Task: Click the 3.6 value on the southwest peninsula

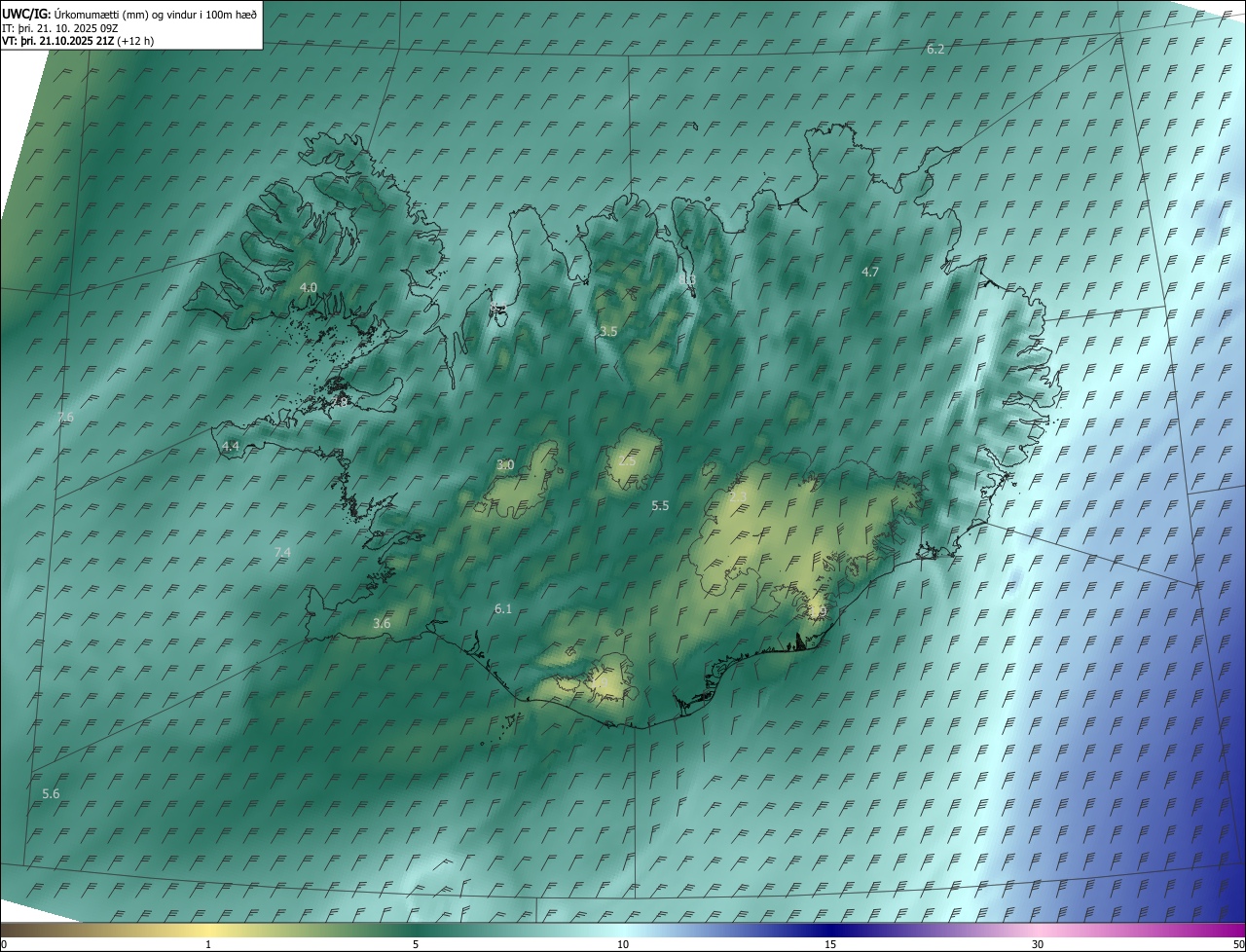Action: tap(382, 624)
